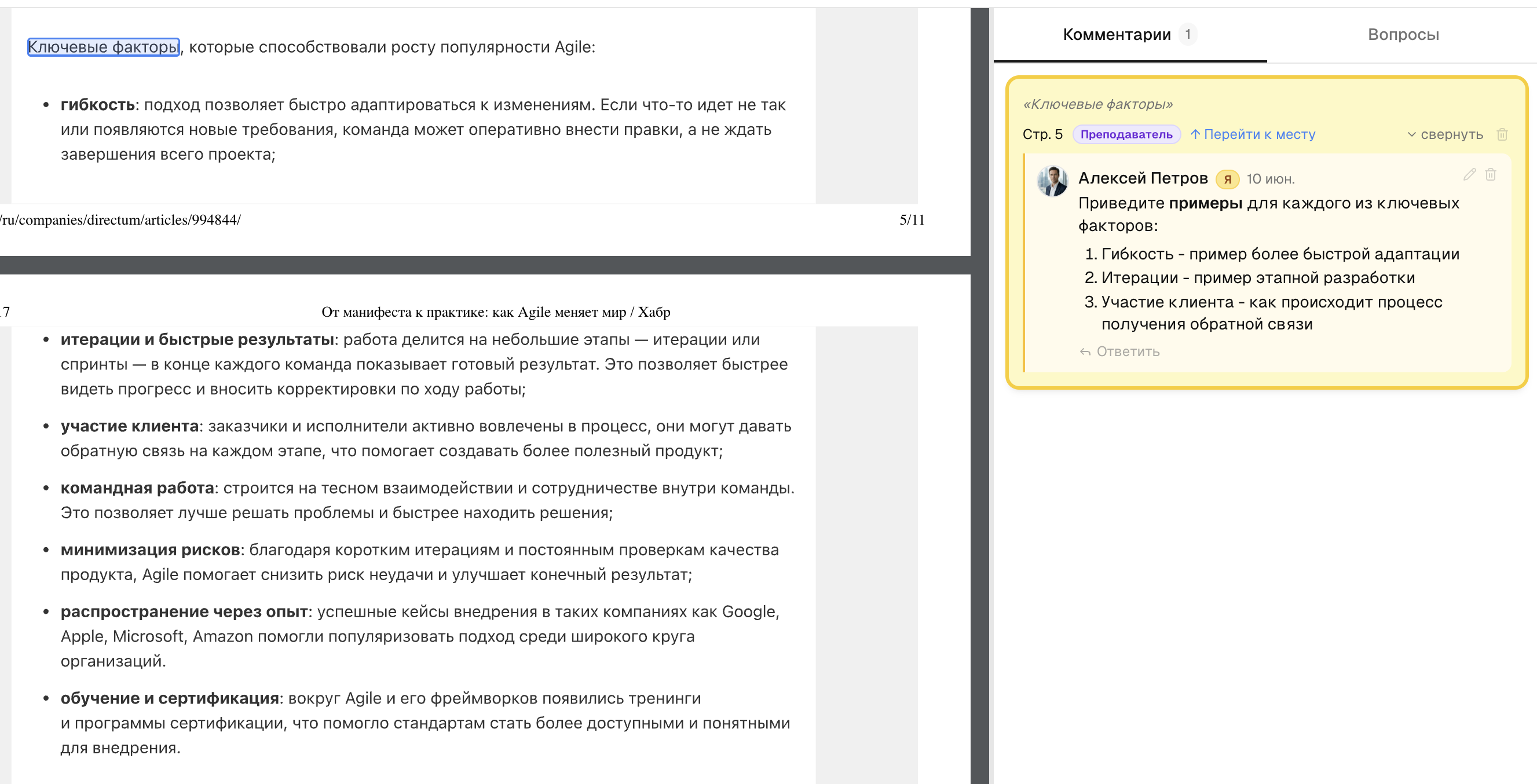Collapse the comment with свернуть
Screen dimensions: 1537x784
1444,134
